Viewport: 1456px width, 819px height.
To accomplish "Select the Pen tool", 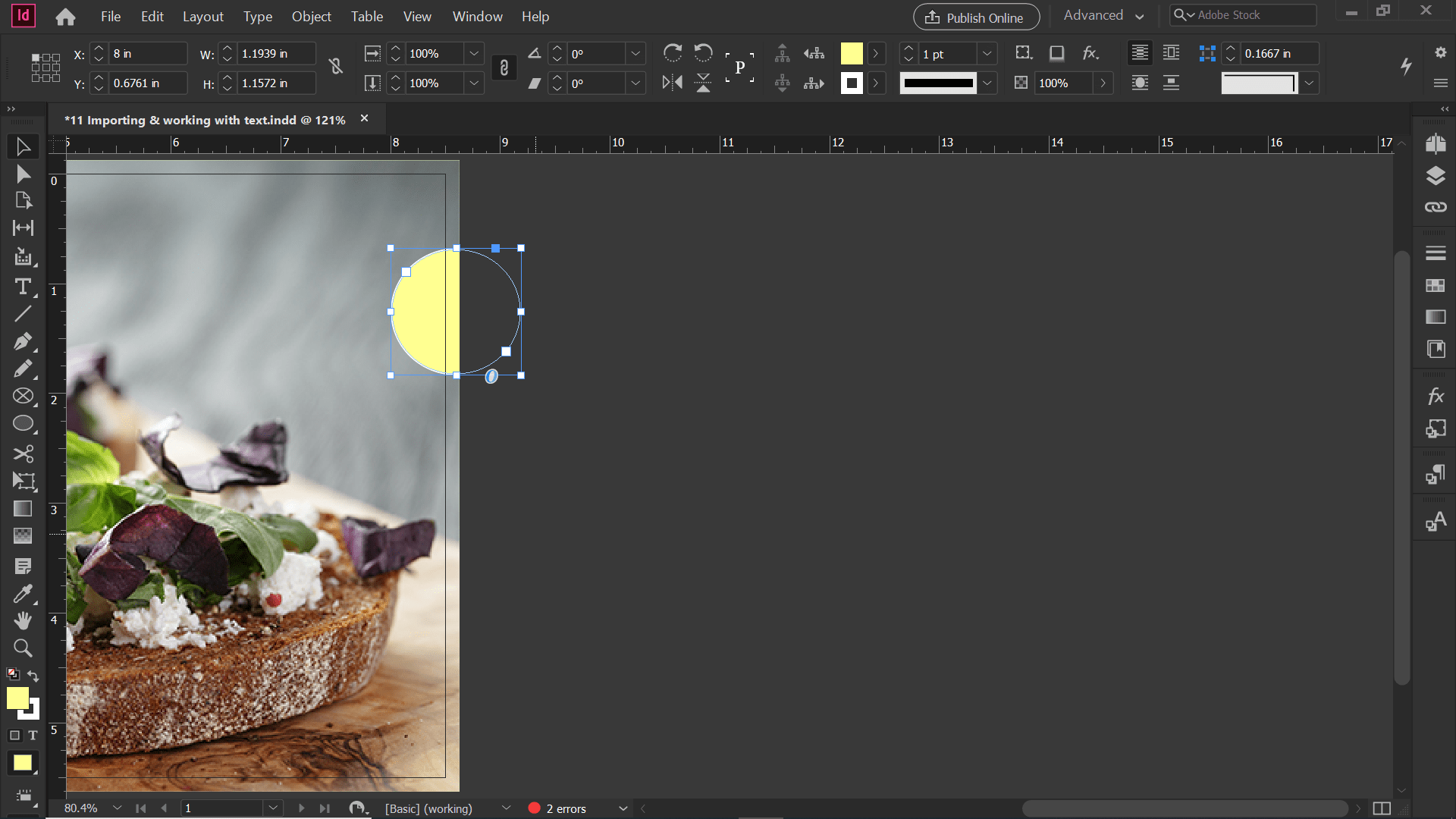I will click(23, 341).
